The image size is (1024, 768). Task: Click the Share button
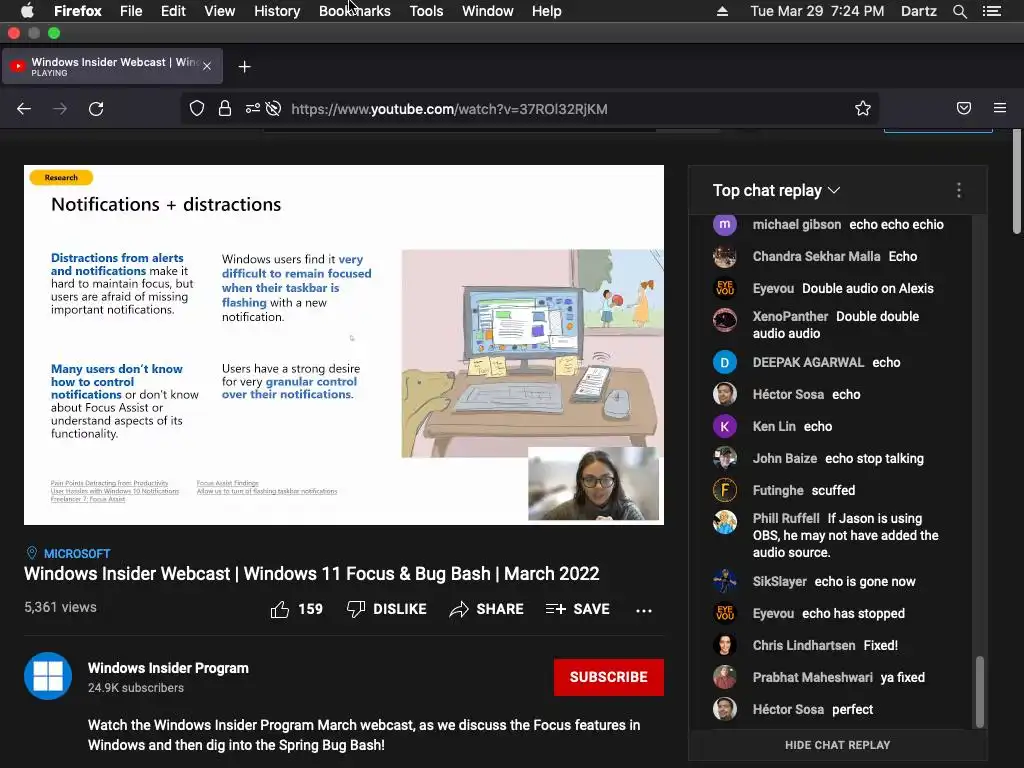pos(487,609)
